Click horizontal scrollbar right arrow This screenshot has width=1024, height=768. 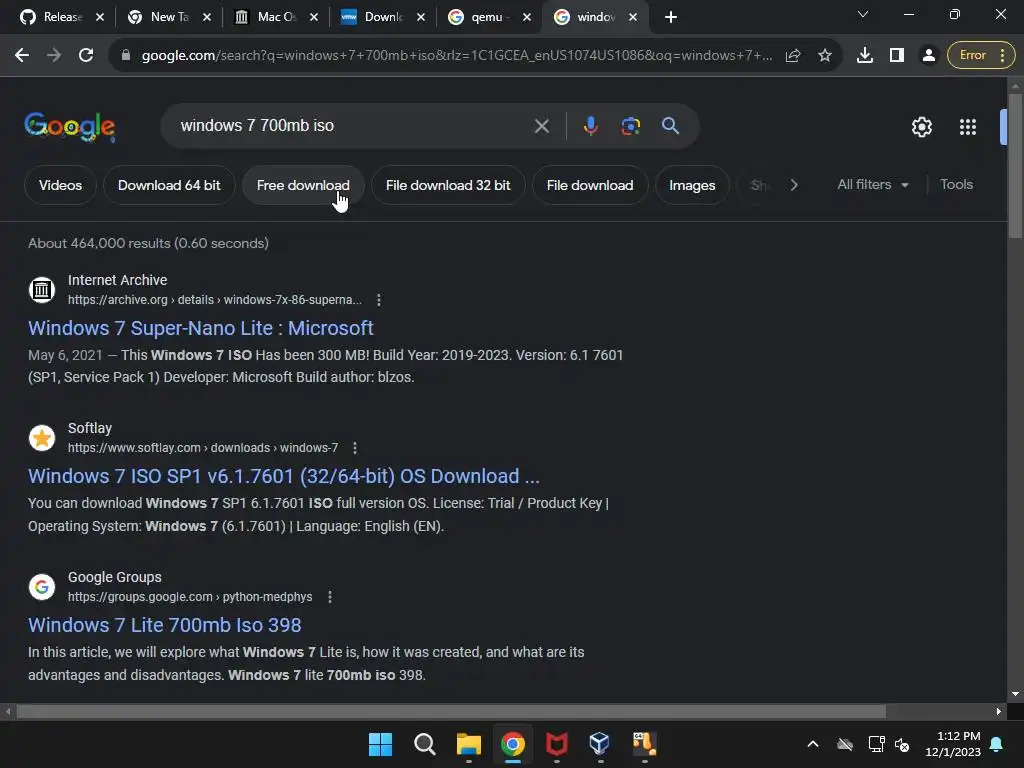999,711
